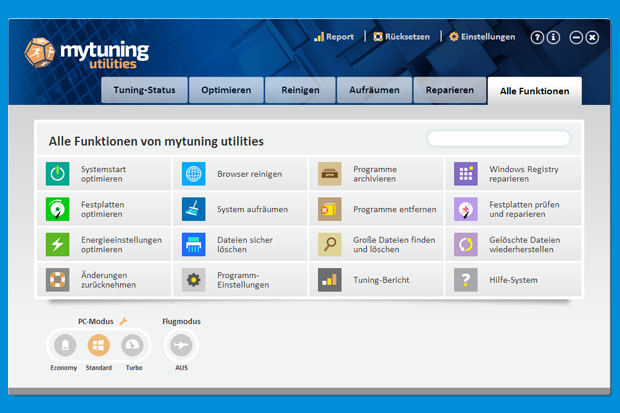Image resolution: width=620 pixels, height=413 pixels.
Task: Click the Browser reinigen globe icon
Action: point(194,174)
